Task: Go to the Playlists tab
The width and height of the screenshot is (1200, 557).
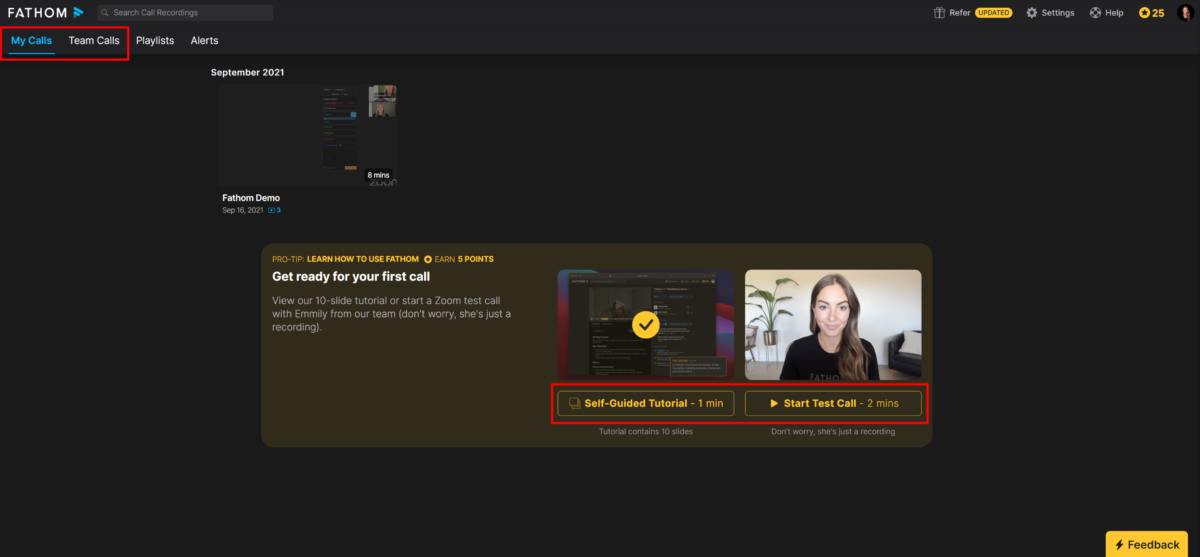Action: click(x=155, y=41)
